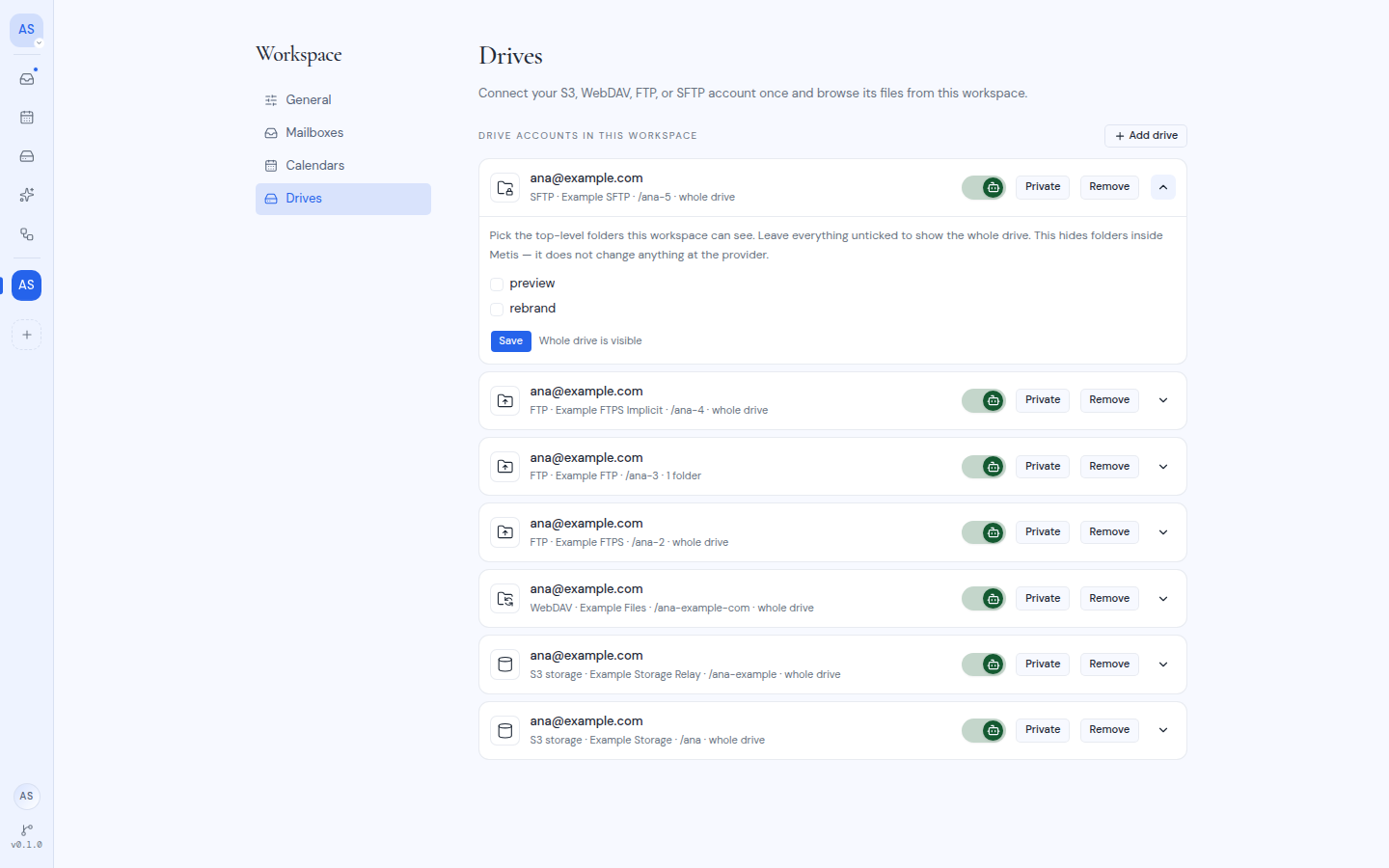The image size is (1389, 868).
Task: Click the SFTP drive folder-lock icon
Action: [x=505, y=188]
